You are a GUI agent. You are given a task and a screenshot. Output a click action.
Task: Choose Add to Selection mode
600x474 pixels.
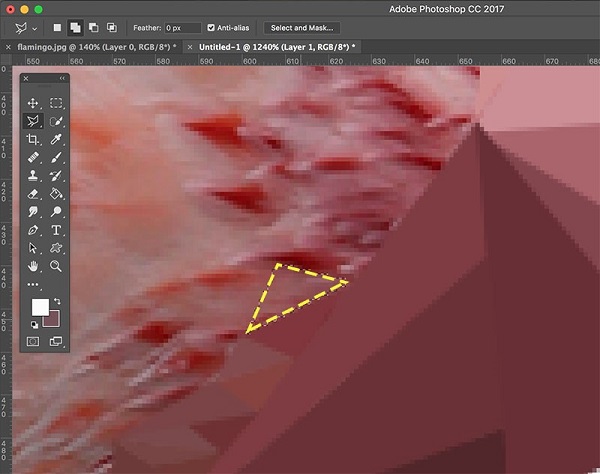[75, 28]
